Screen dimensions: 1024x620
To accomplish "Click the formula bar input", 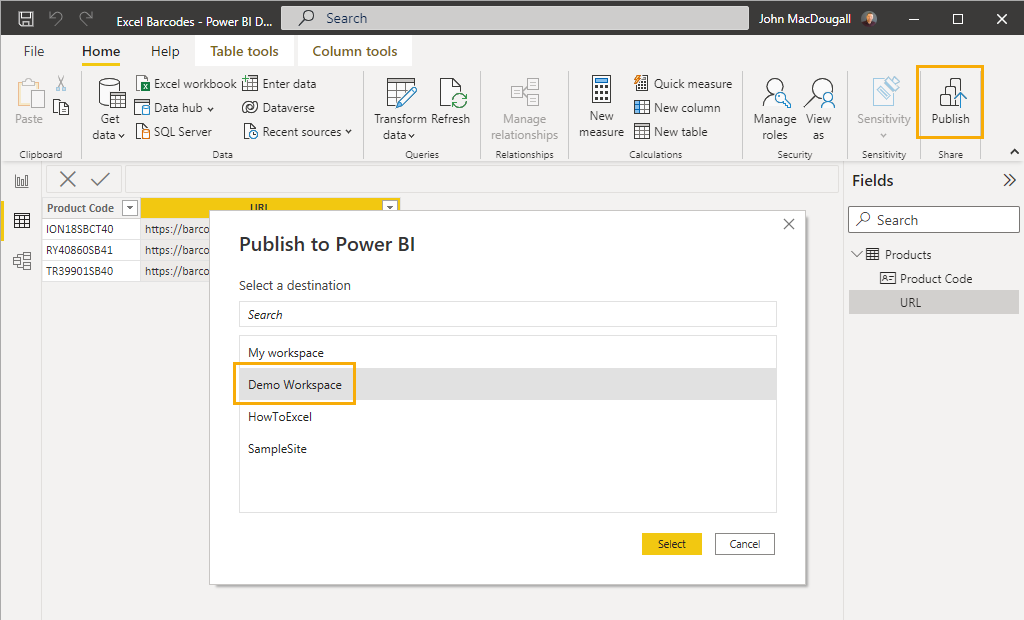I will click(x=481, y=179).
